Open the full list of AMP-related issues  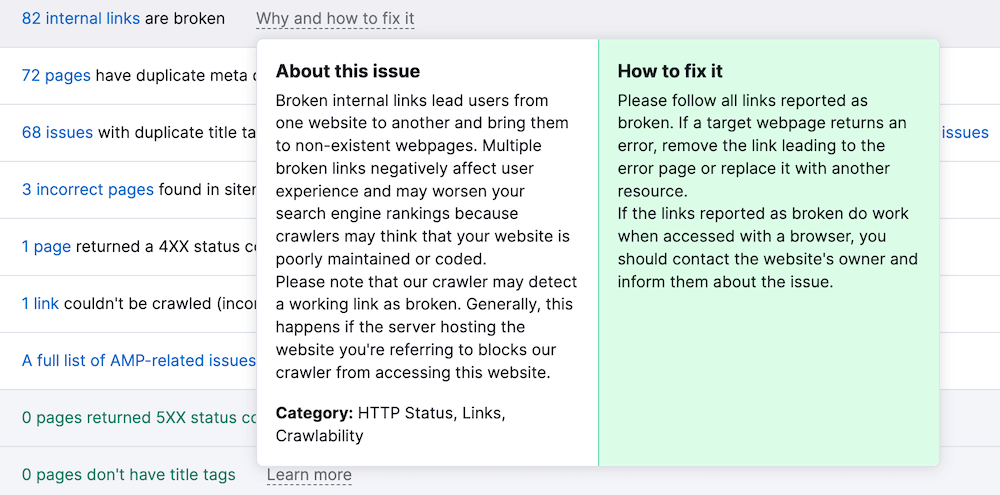pyautogui.click(x=138, y=360)
